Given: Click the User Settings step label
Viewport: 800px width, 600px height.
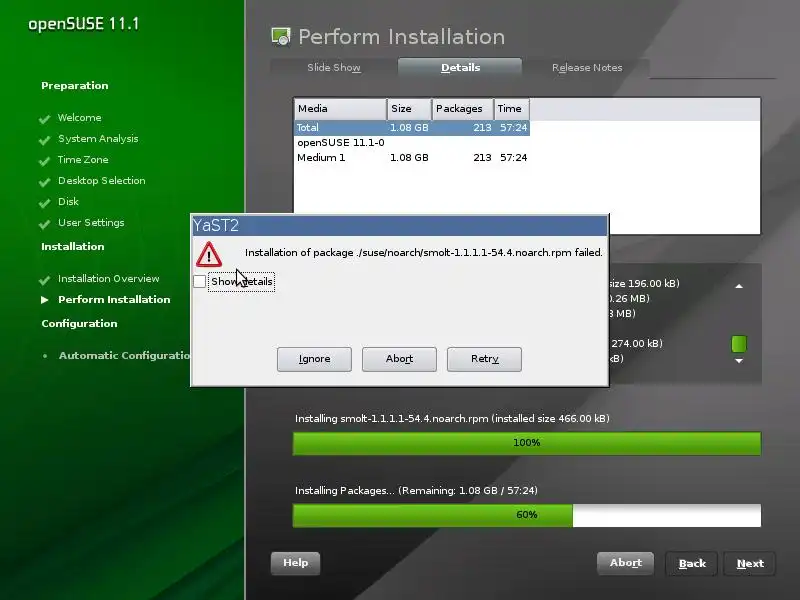Looking at the screenshot, I should click(91, 222).
